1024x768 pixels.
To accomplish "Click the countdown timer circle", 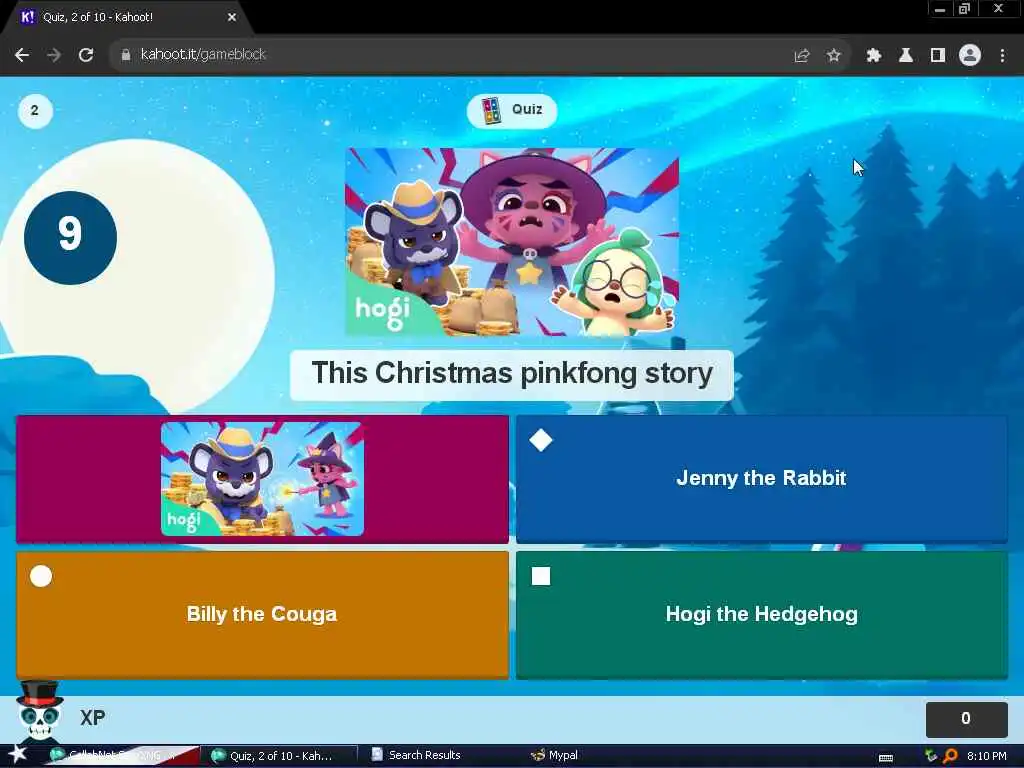I will tap(71, 237).
